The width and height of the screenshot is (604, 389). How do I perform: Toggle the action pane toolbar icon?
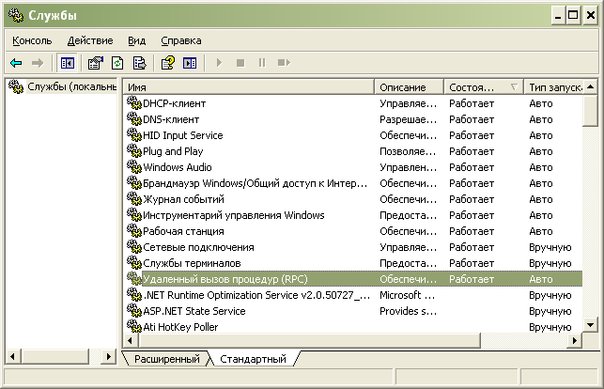[190, 63]
